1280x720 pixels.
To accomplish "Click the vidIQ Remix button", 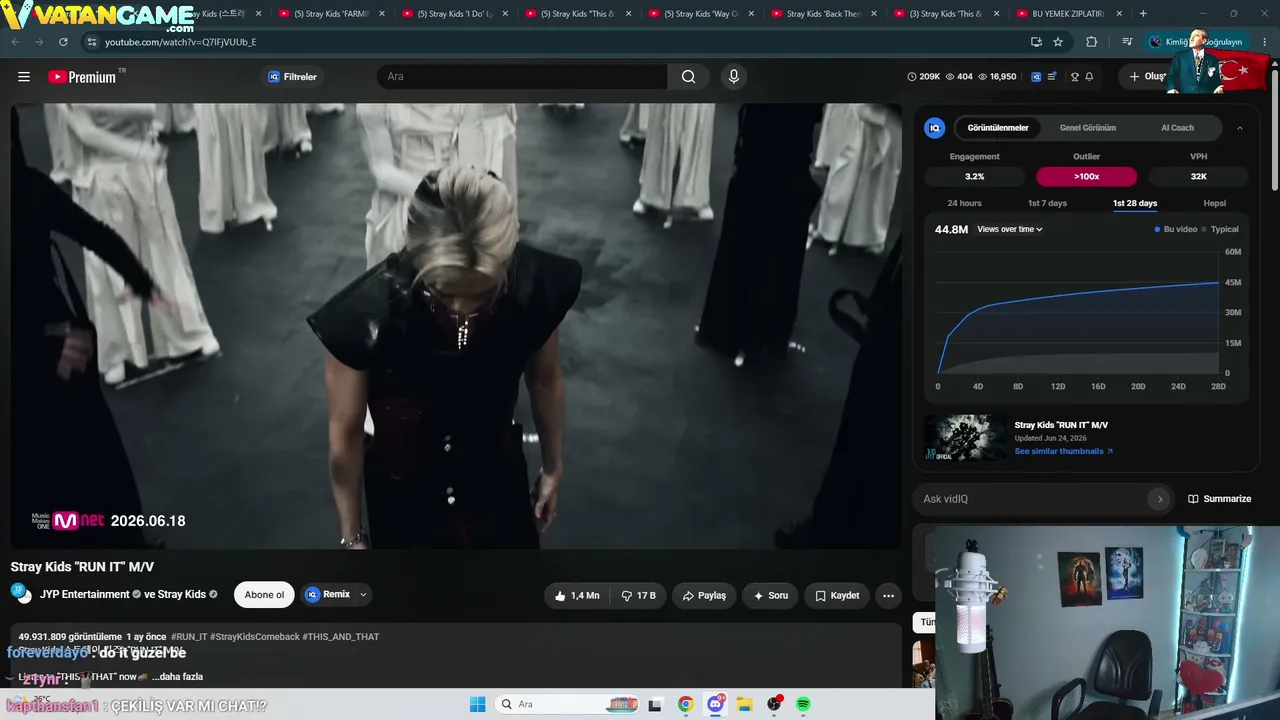I will tap(328, 594).
